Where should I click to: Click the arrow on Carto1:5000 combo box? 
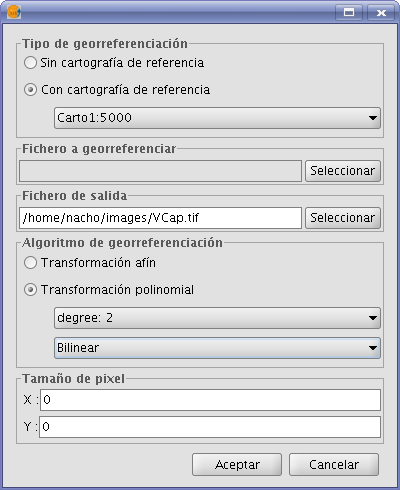373,118
